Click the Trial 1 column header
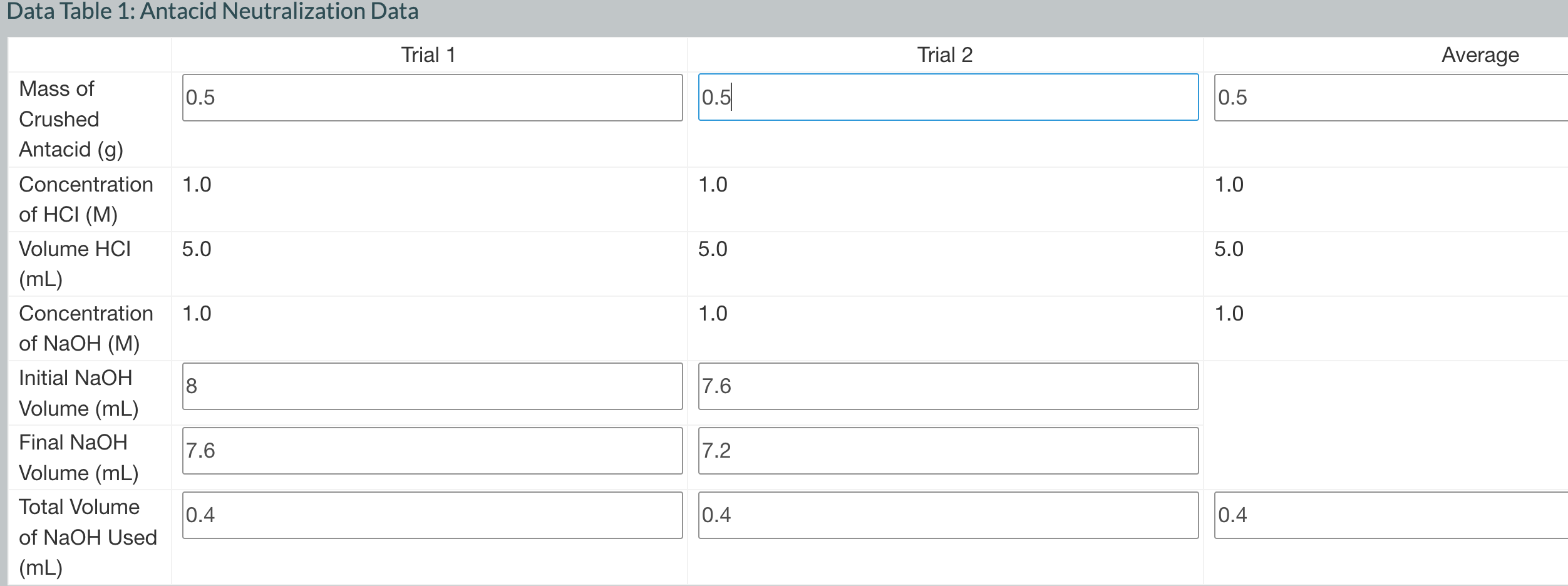 pos(428,54)
